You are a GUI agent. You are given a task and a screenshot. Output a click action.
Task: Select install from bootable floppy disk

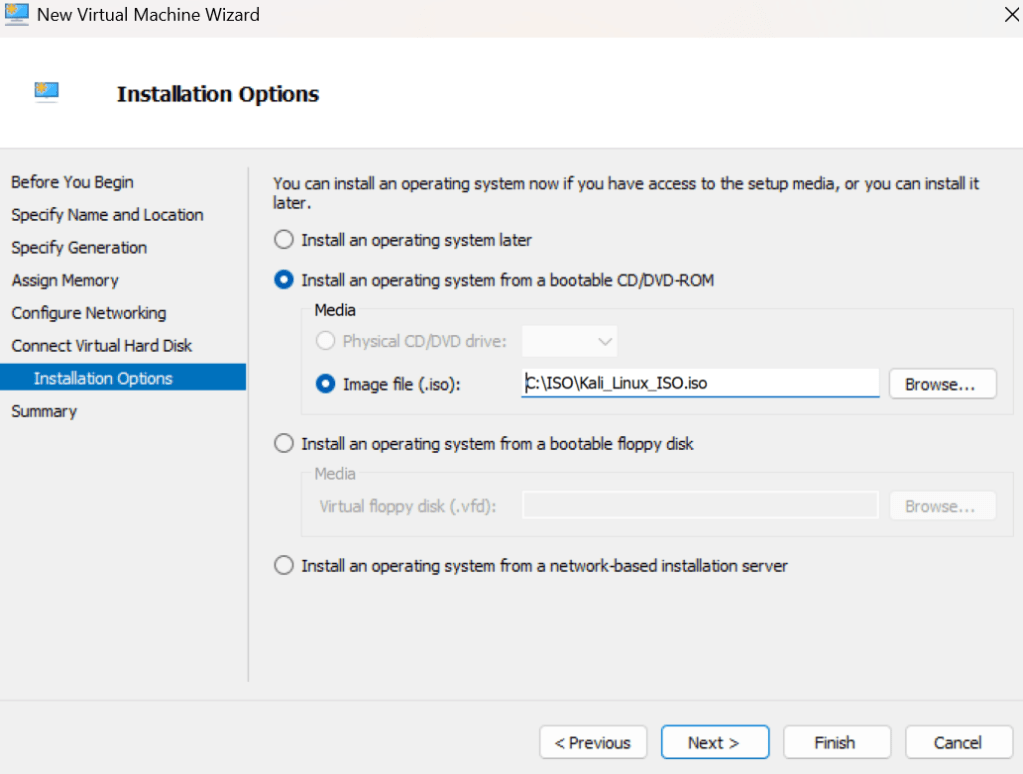(x=285, y=443)
